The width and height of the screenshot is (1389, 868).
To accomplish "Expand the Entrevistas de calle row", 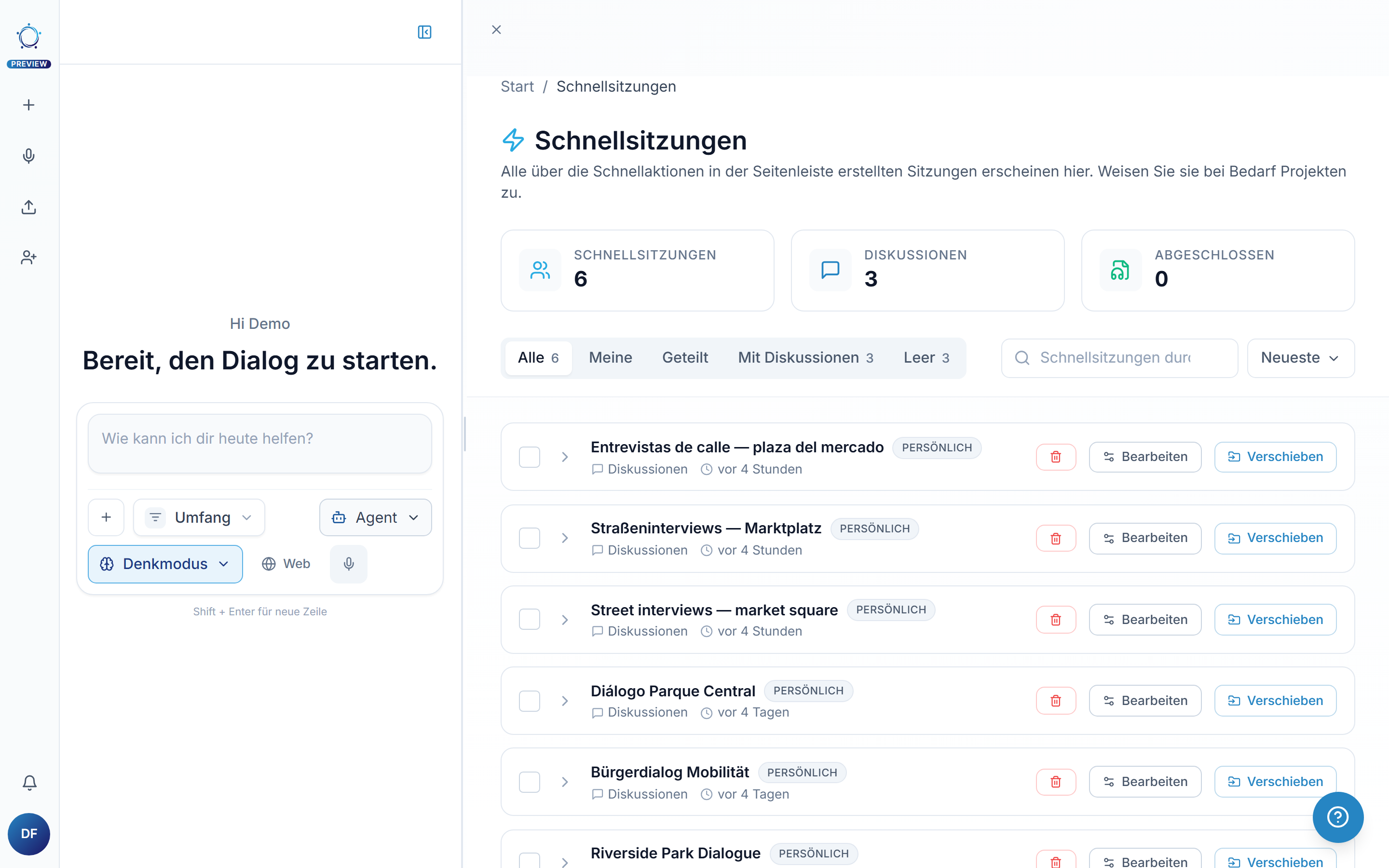I will pos(565,457).
